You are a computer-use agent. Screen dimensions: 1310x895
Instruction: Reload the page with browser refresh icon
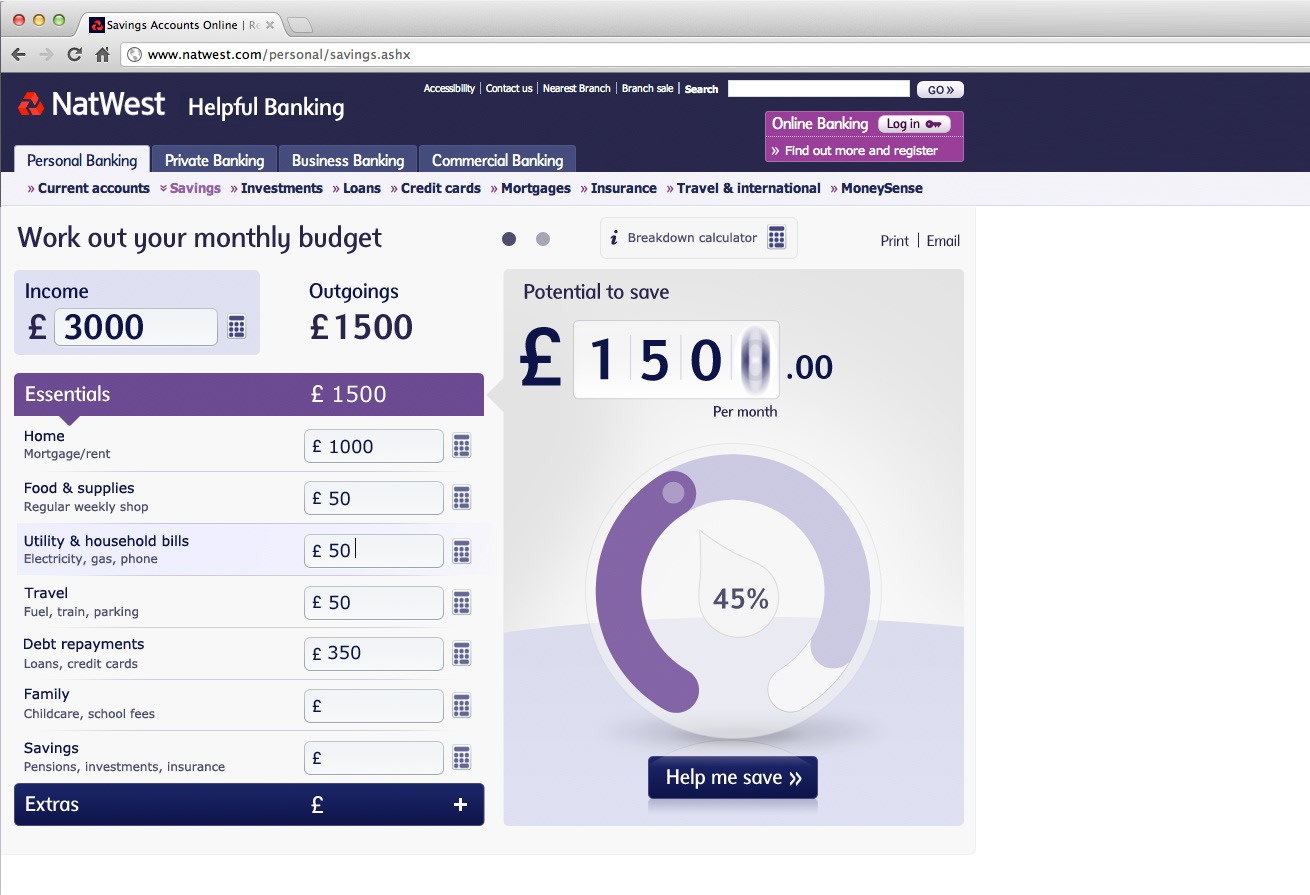pos(74,55)
